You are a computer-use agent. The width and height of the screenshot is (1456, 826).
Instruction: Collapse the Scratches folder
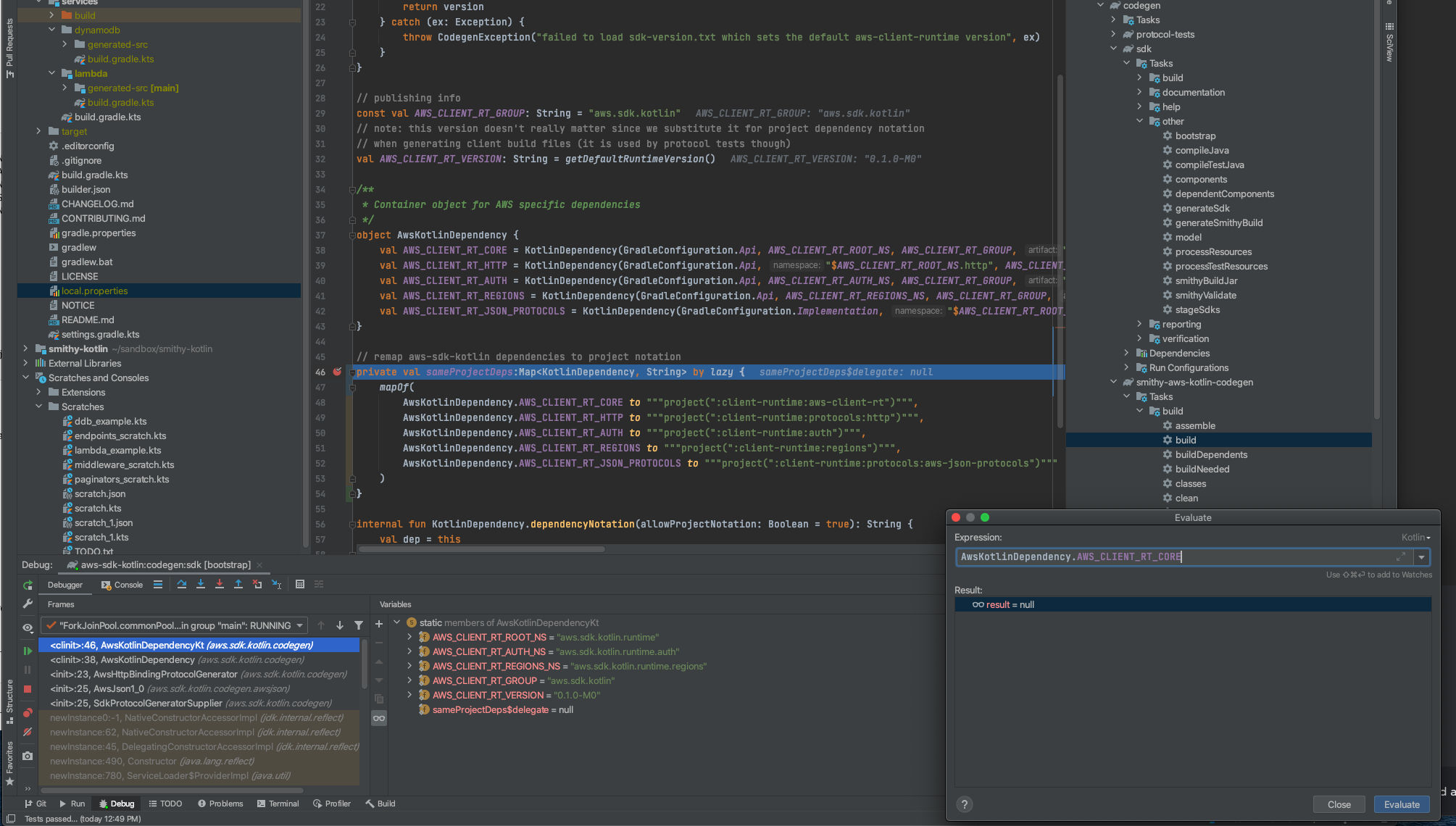(x=39, y=406)
